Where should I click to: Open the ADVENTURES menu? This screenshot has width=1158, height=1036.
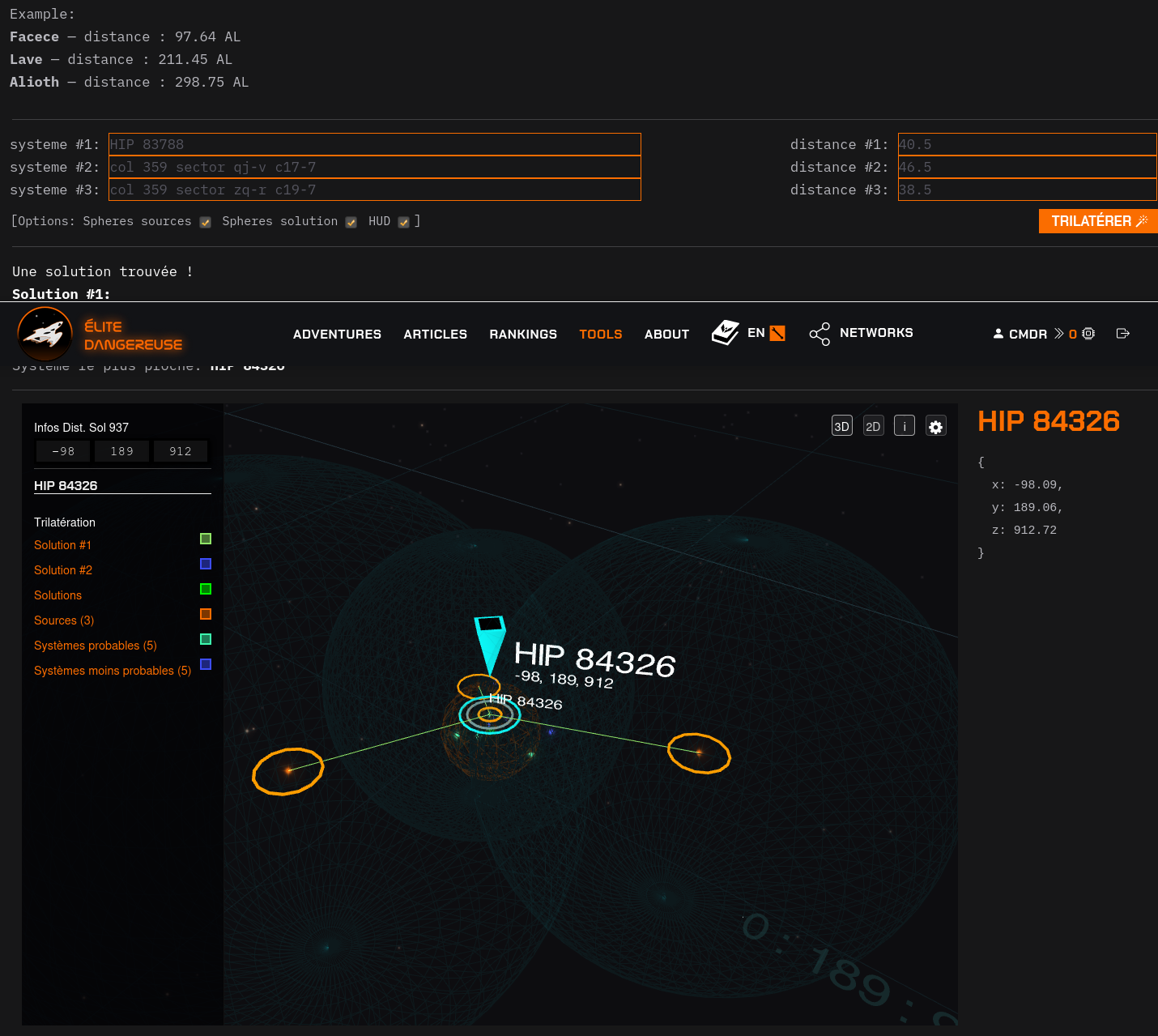pyautogui.click(x=337, y=334)
